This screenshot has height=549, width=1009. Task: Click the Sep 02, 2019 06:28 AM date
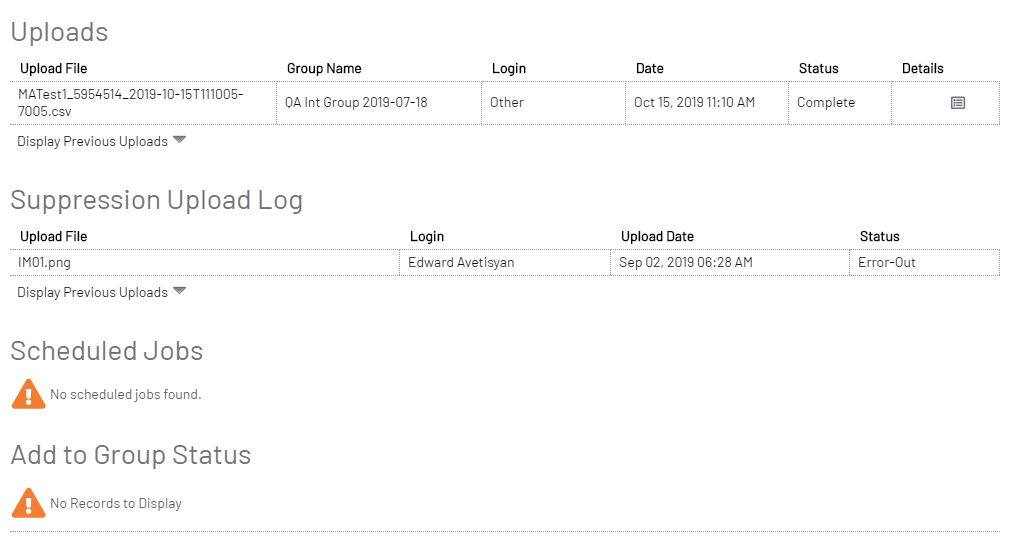tap(686, 262)
